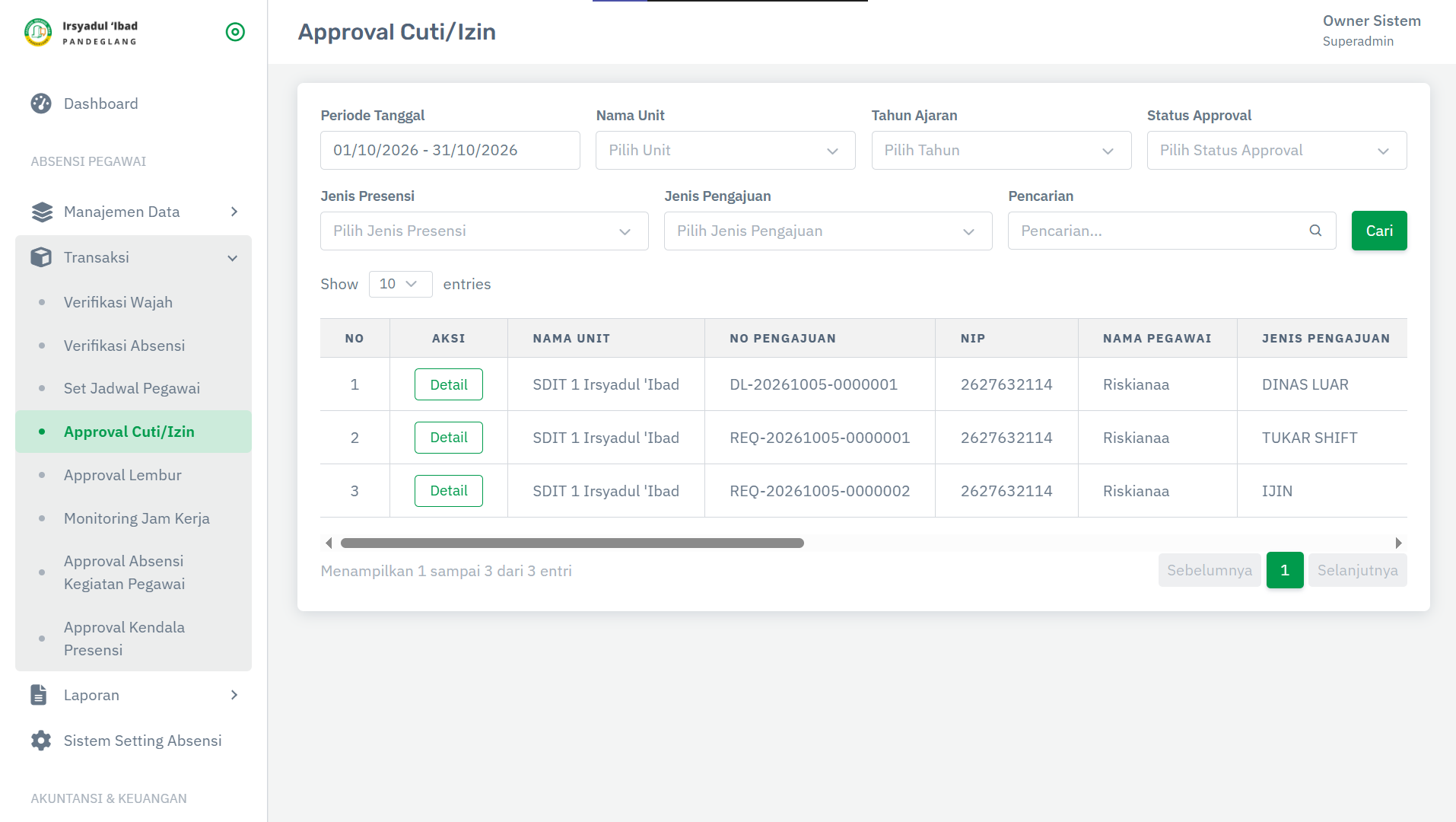Open the Pilih Status Approval dropdown
Image resolution: width=1456 pixels, height=822 pixels.
click(x=1276, y=150)
